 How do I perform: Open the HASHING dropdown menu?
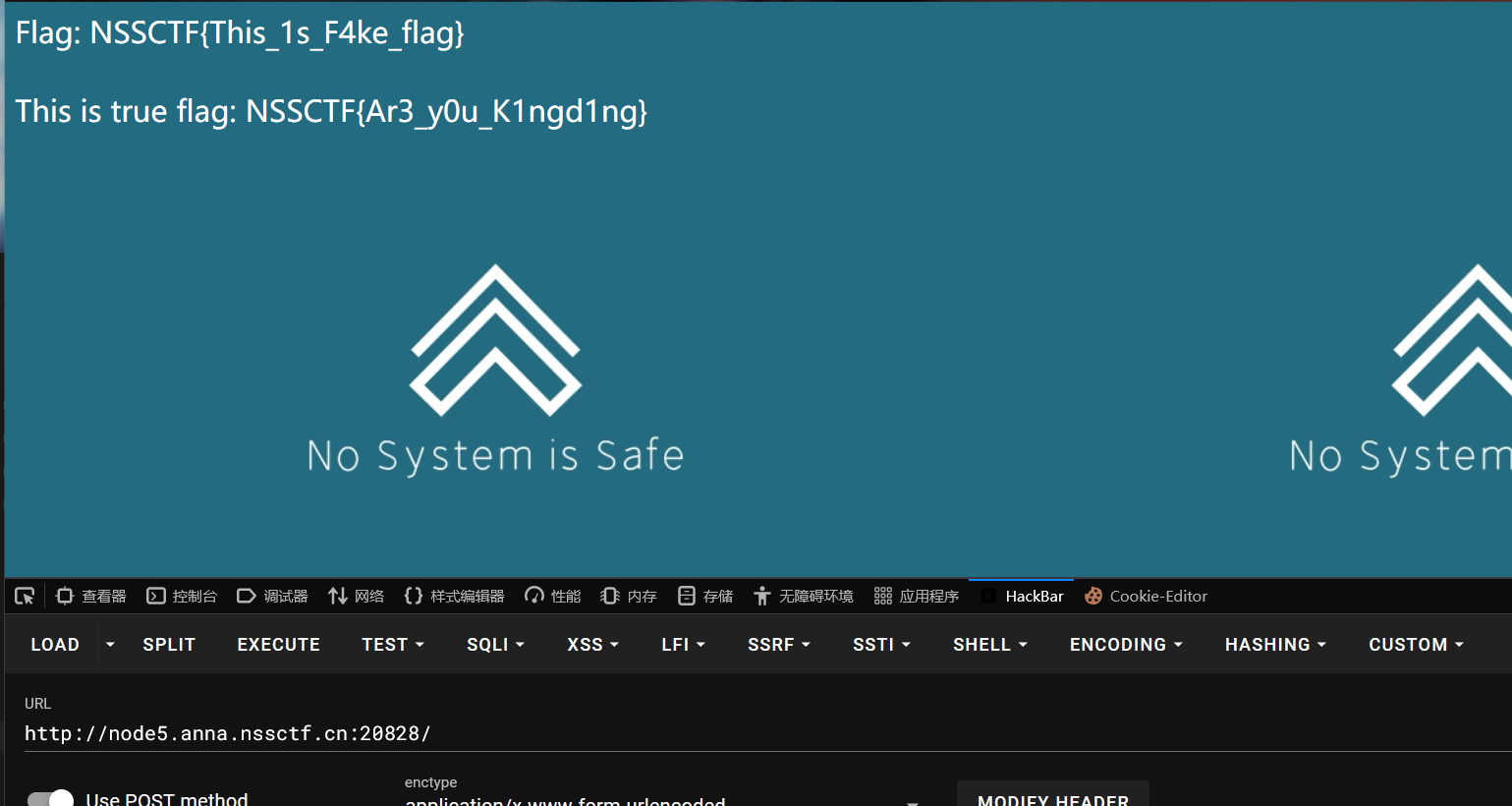[x=1275, y=645]
